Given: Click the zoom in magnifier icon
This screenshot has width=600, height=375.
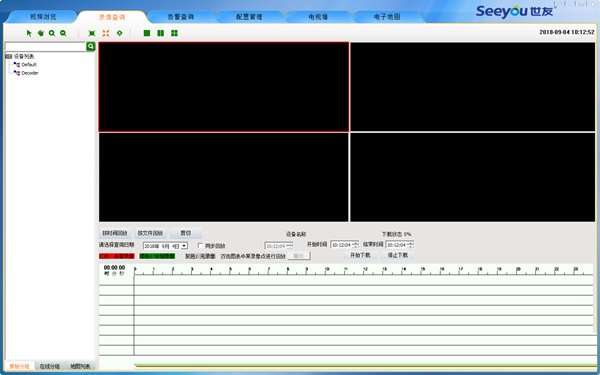Looking at the screenshot, I should [52, 34].
